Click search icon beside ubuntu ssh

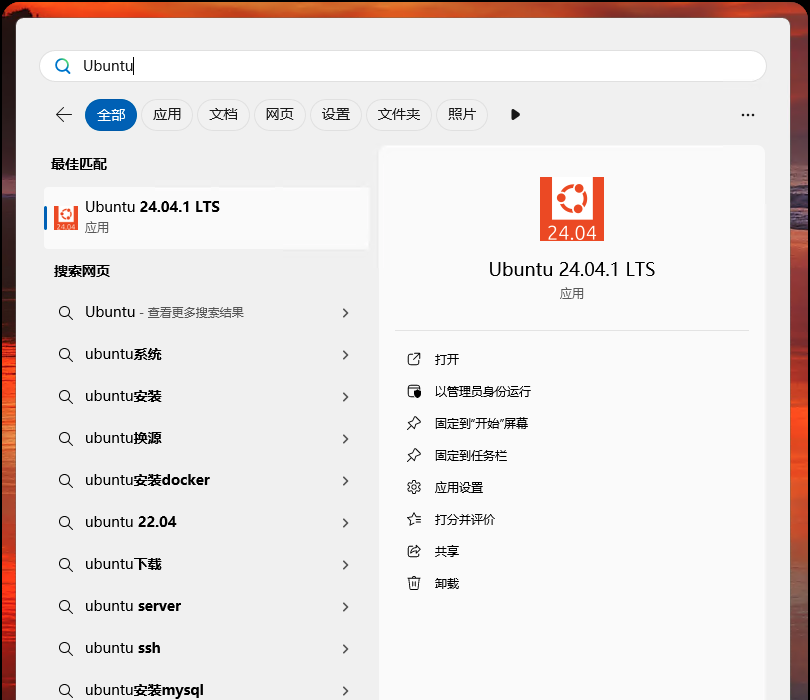pos(66,648)
